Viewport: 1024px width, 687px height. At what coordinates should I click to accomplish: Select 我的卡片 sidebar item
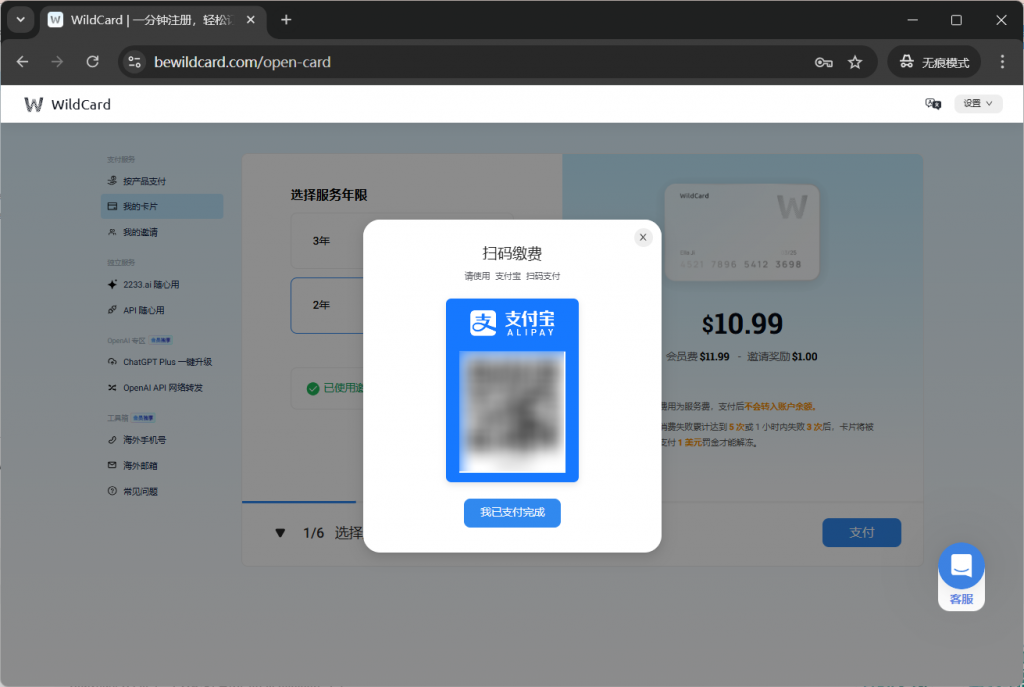click(x=162, y=206)
